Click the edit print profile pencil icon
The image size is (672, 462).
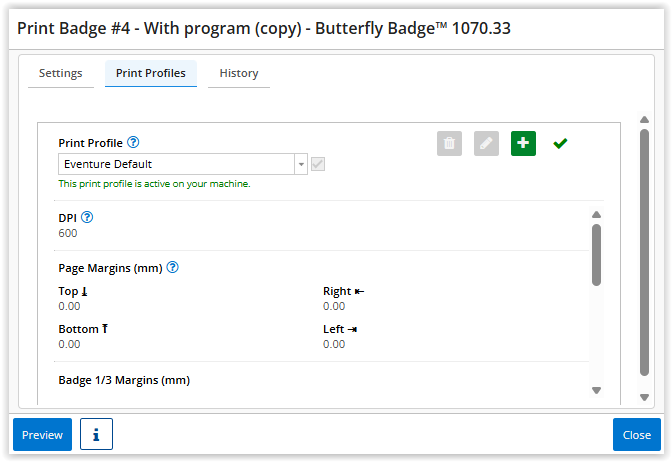point(486,143)
